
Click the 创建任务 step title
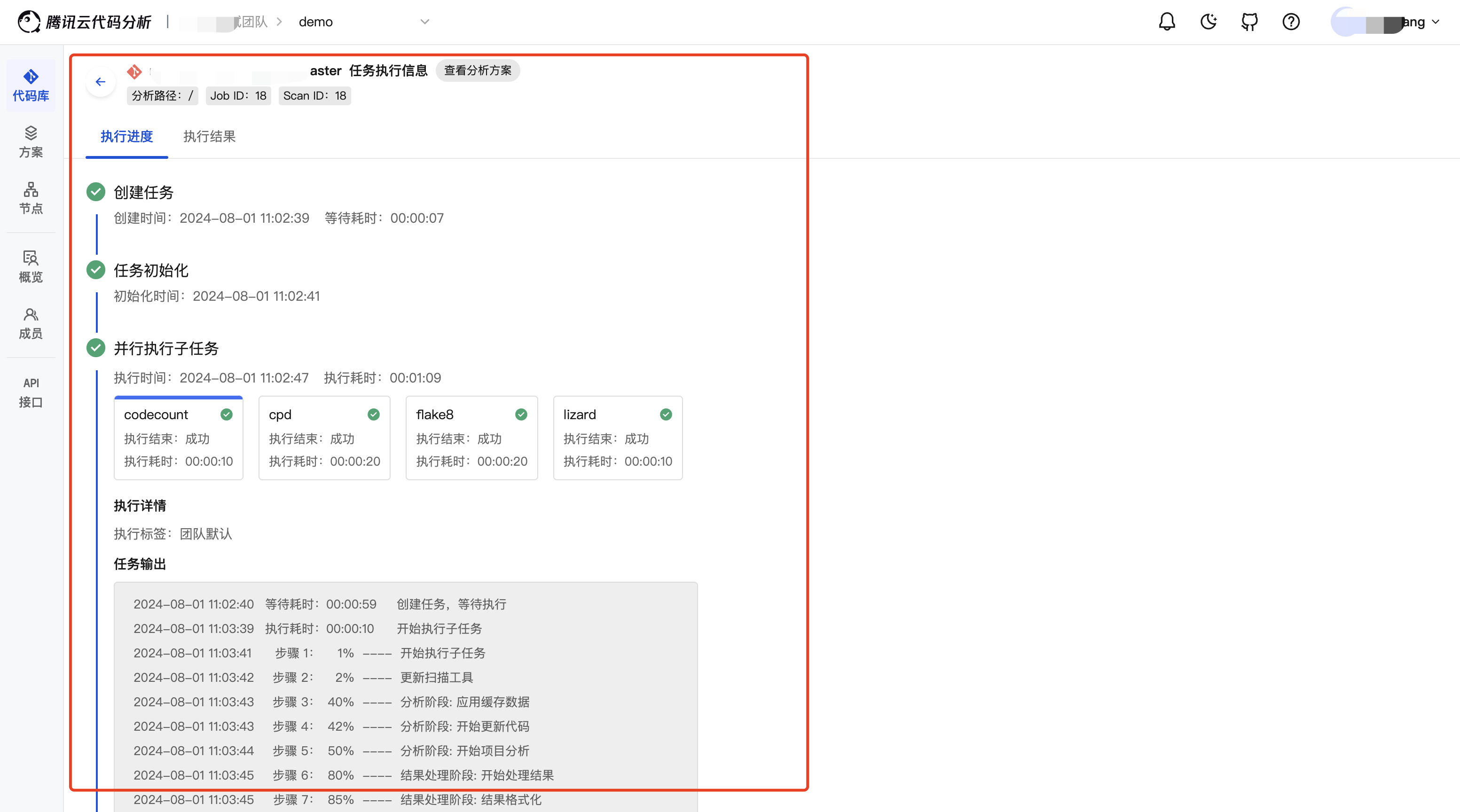click(x=143, y=192)
